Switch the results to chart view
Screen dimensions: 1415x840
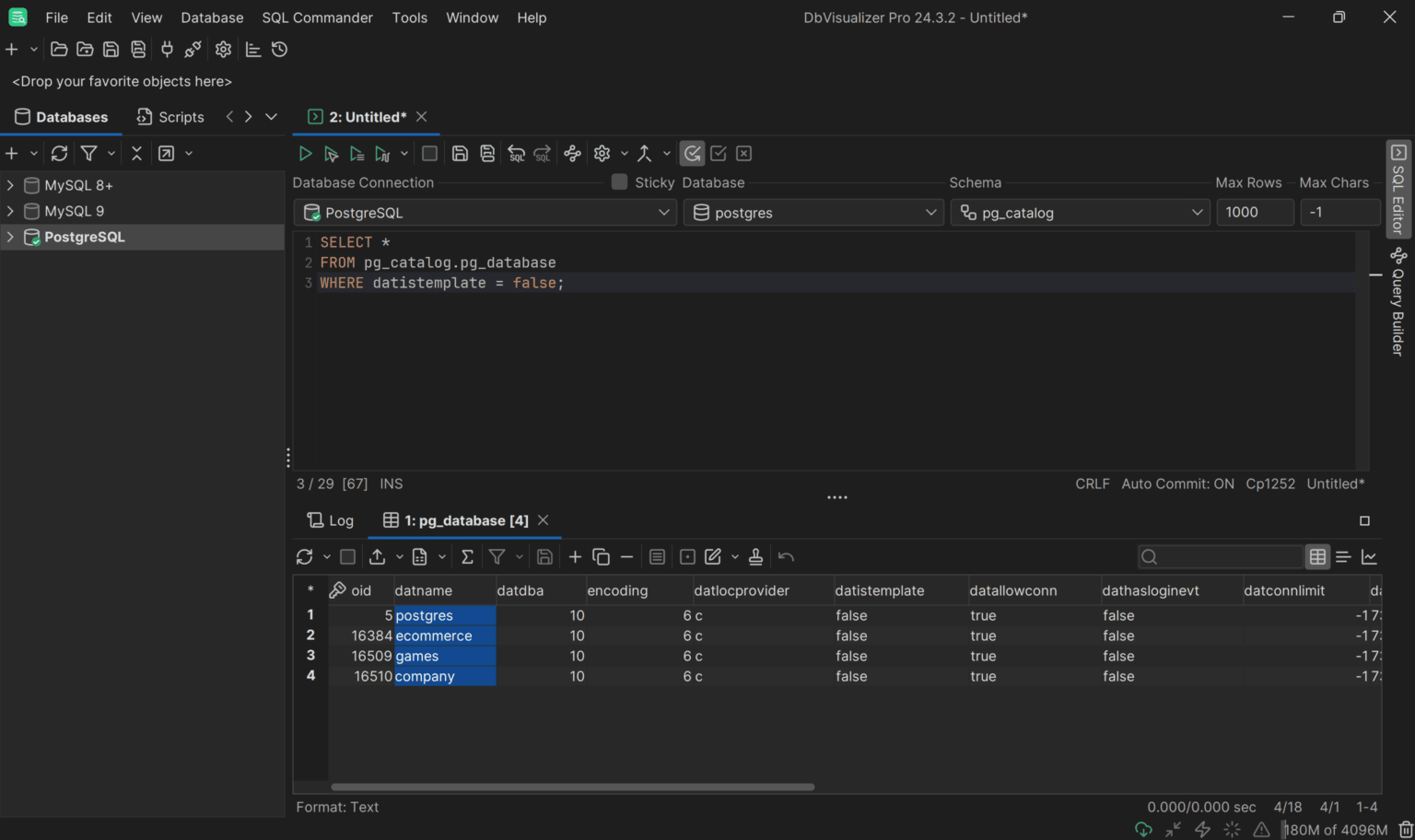pyautogui.click(x=1369, y=557)
